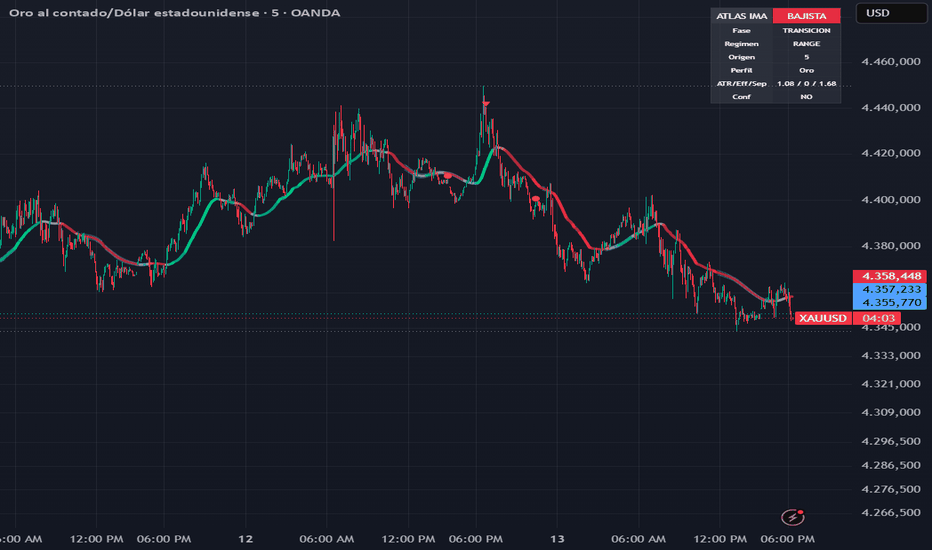Click the lightning bolt icon near the time axis

pyautogui.click(x=792, y=517)
